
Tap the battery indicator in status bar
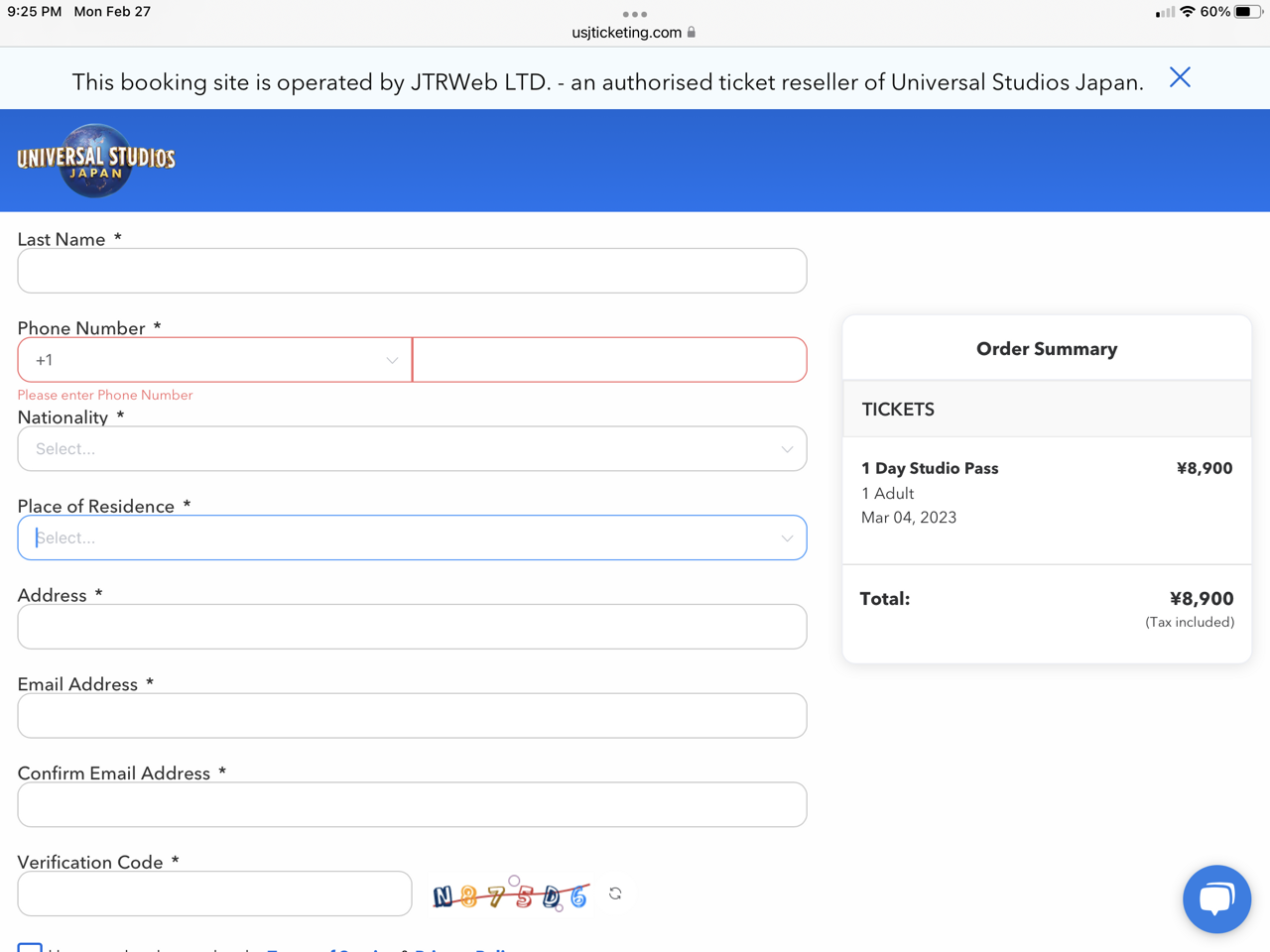point(1247,12)
